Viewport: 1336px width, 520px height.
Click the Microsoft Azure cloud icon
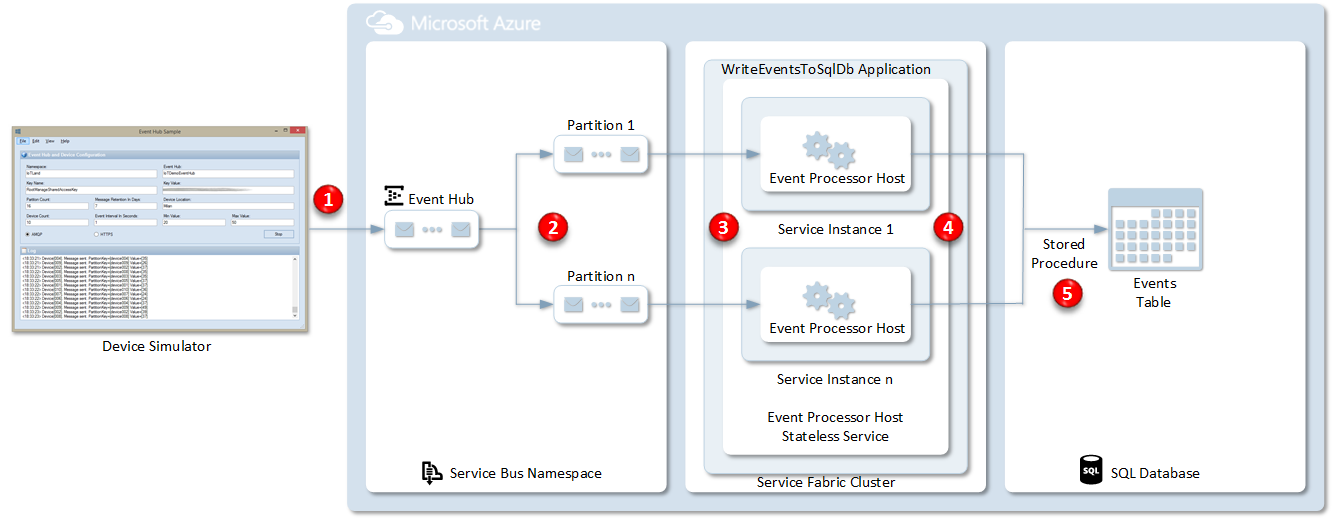point(386,21)
